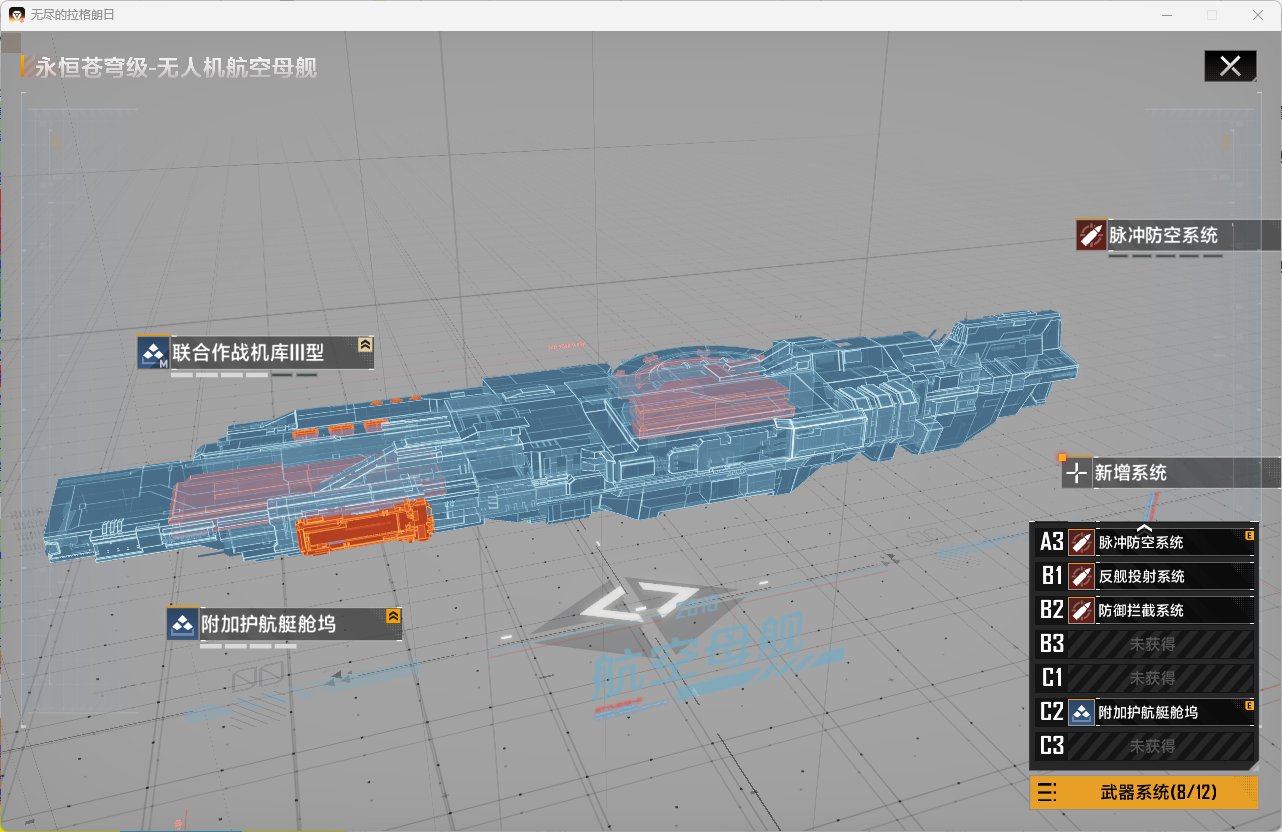Click the 附加护航艇舱坞 dock icon on the ship label
Viewport: 1282px width, 832px height.
182,625
